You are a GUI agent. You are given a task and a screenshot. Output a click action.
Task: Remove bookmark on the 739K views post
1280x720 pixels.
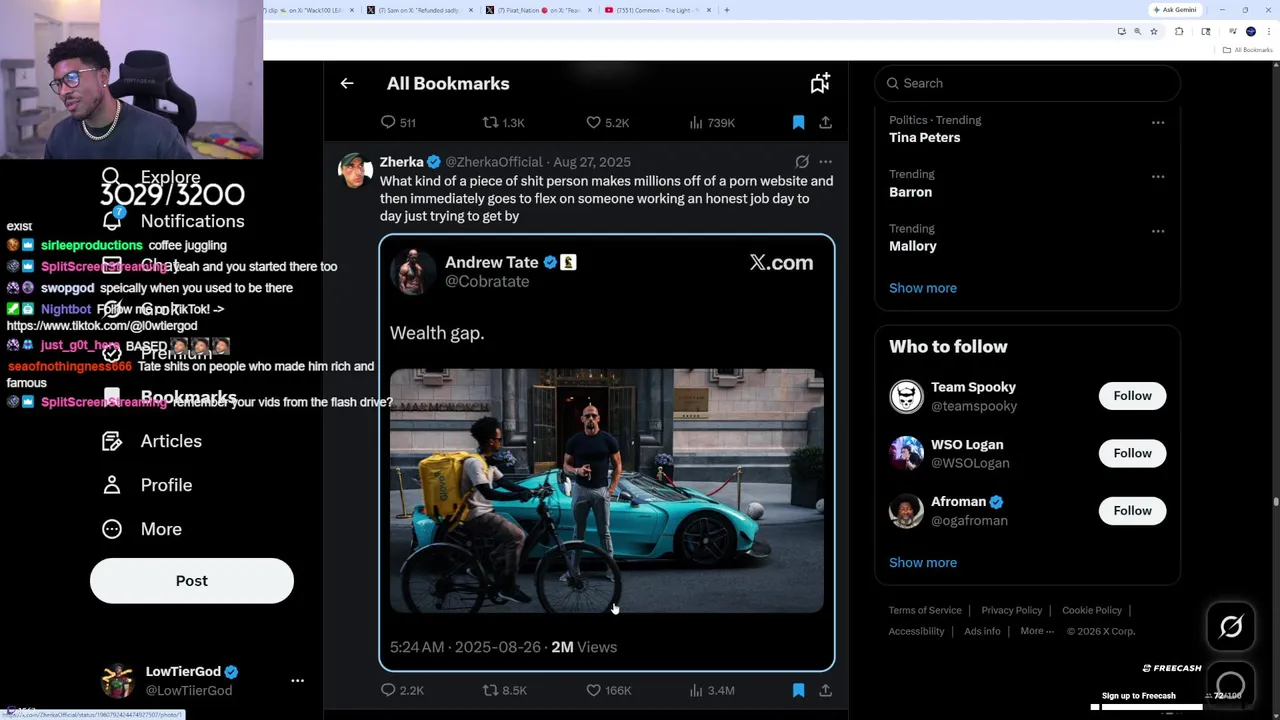point(798,122)
